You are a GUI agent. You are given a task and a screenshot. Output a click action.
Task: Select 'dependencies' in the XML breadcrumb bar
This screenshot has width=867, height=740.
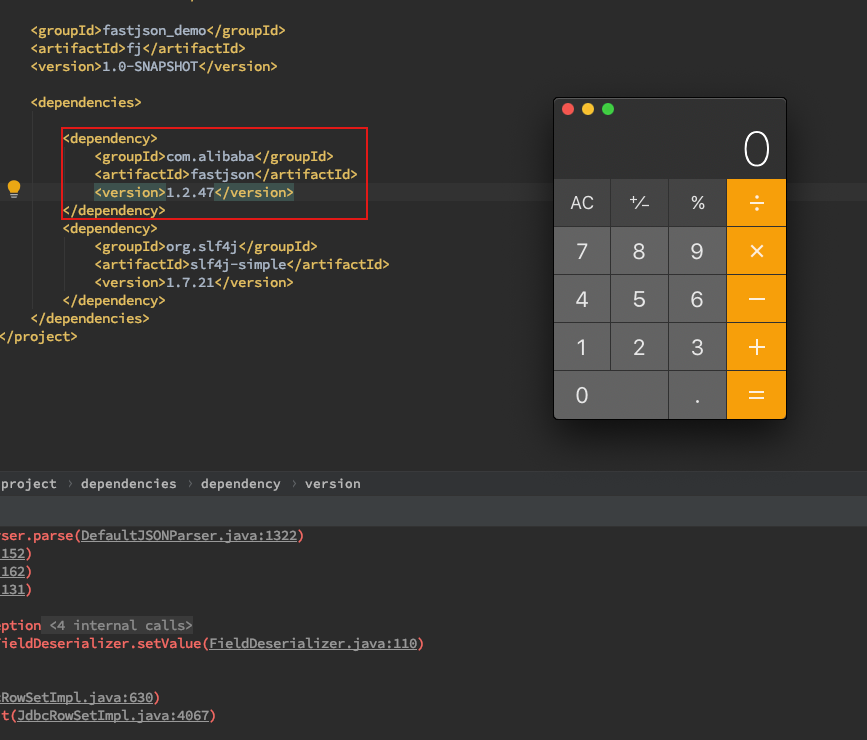pyautogui.click(x=129, y=484)
